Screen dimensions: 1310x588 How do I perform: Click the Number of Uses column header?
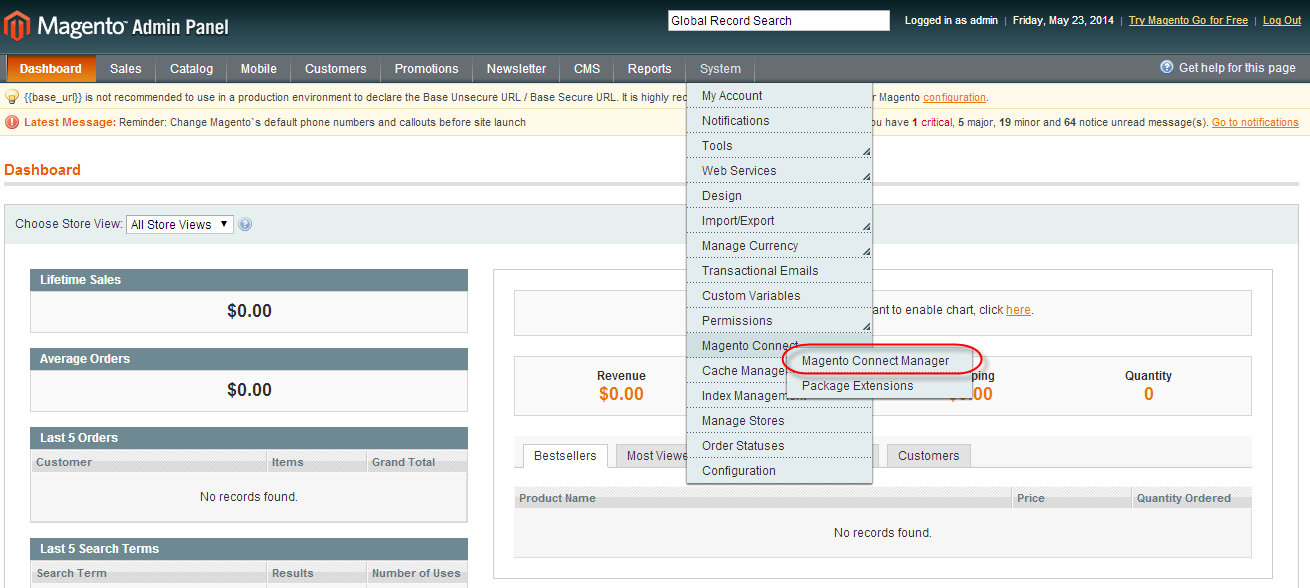(417, 573)
